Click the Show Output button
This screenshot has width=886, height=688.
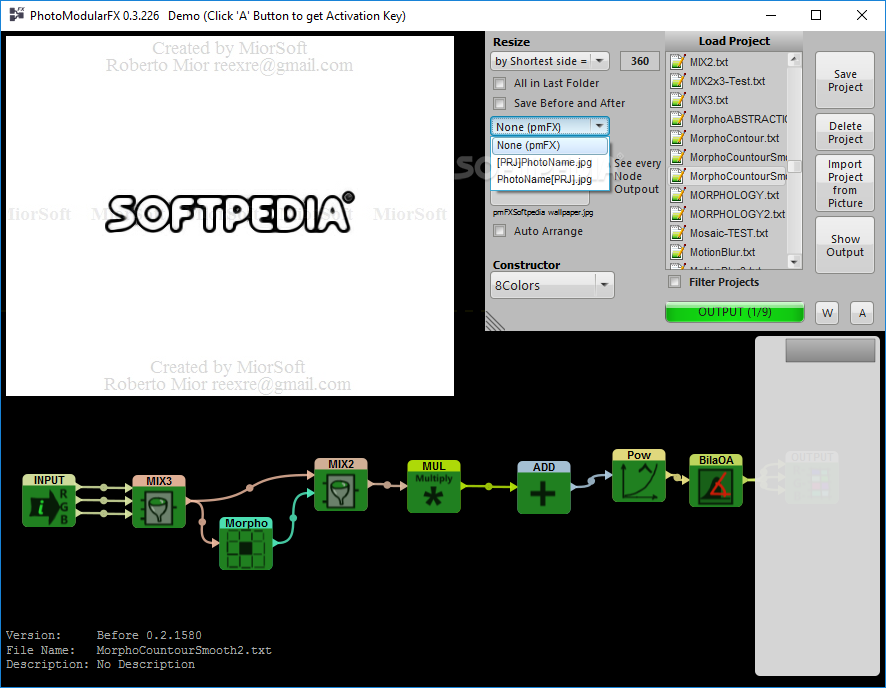pyautogui.click(x=845, y=245)
